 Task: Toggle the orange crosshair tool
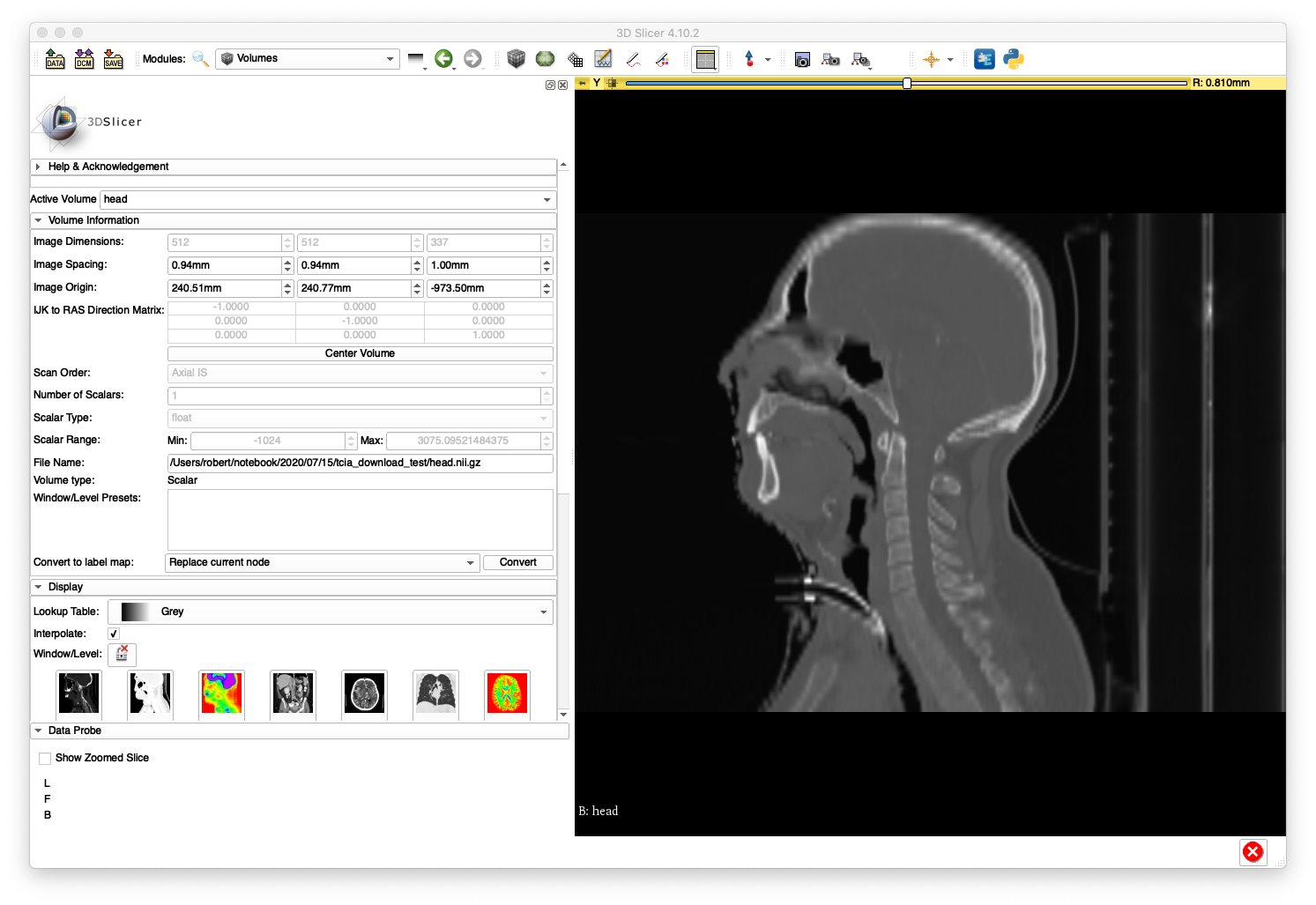coord(932,59)
